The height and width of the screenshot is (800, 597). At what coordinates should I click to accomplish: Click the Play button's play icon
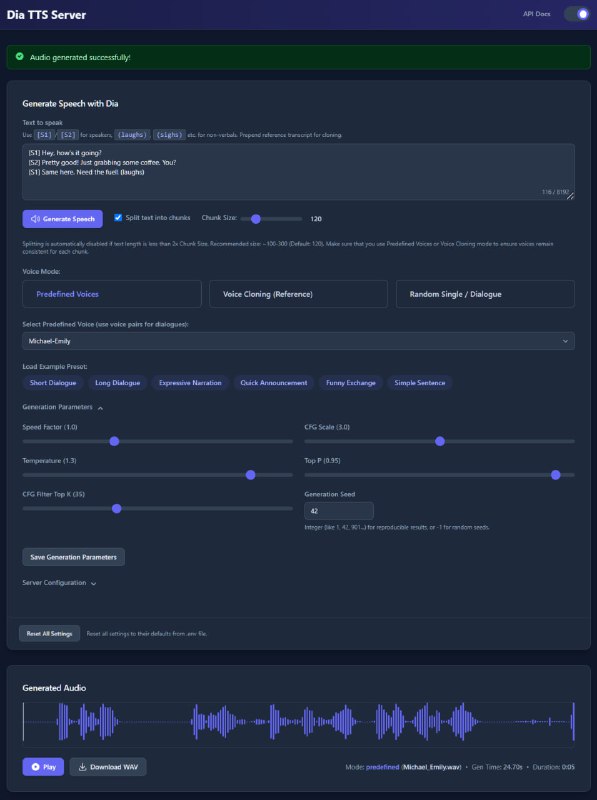[x=35, y=766]
